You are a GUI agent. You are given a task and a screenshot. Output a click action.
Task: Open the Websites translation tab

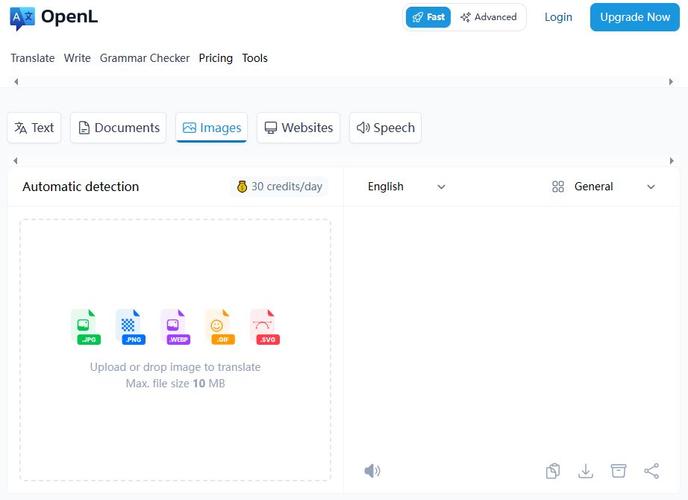[x=298, y=128]
